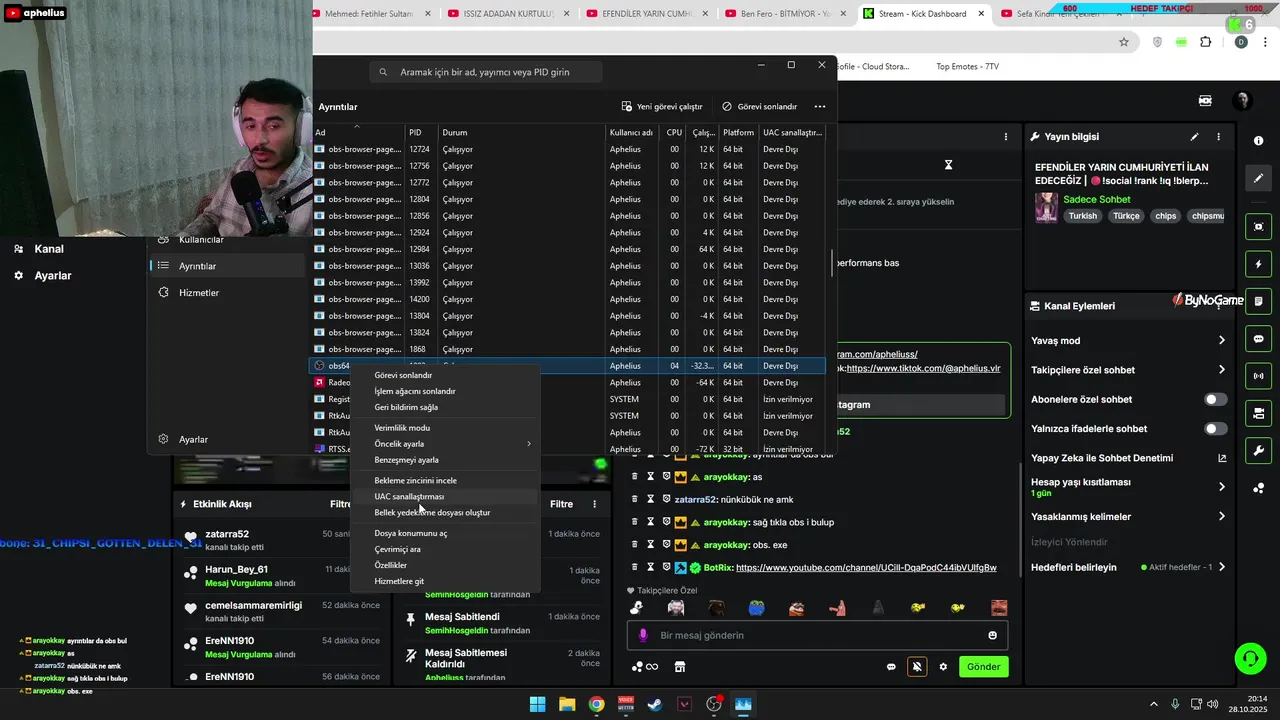Toggle Abonelere özel sohbet switch
The width and height of the screenshot is (1280, 720).
[1215, 399]
